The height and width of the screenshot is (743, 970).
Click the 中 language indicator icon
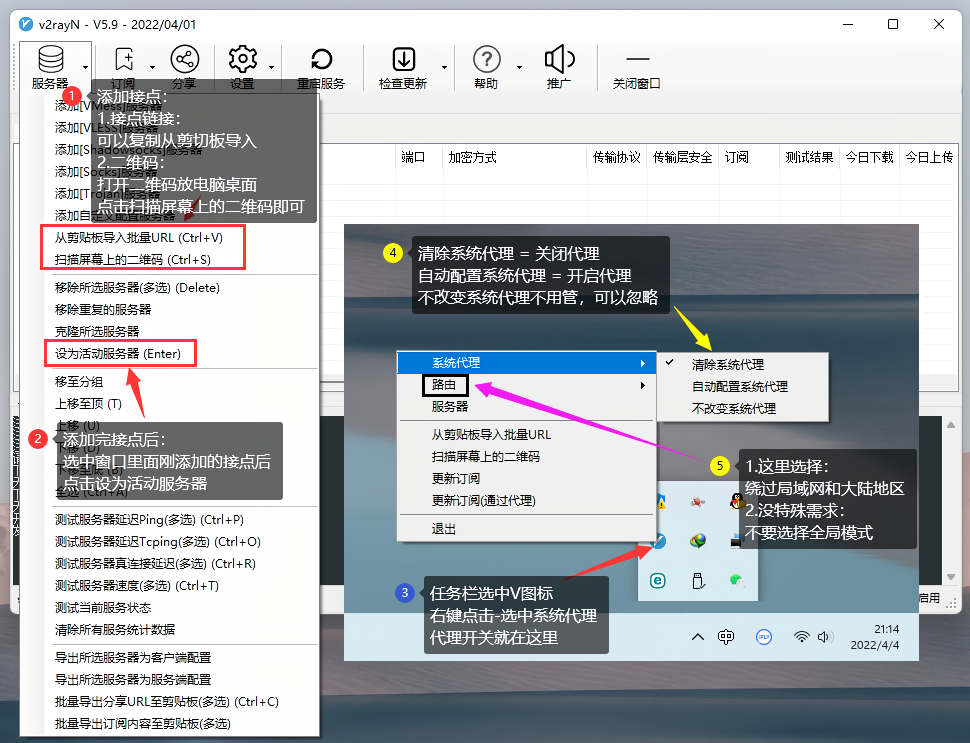pos(726,637)
